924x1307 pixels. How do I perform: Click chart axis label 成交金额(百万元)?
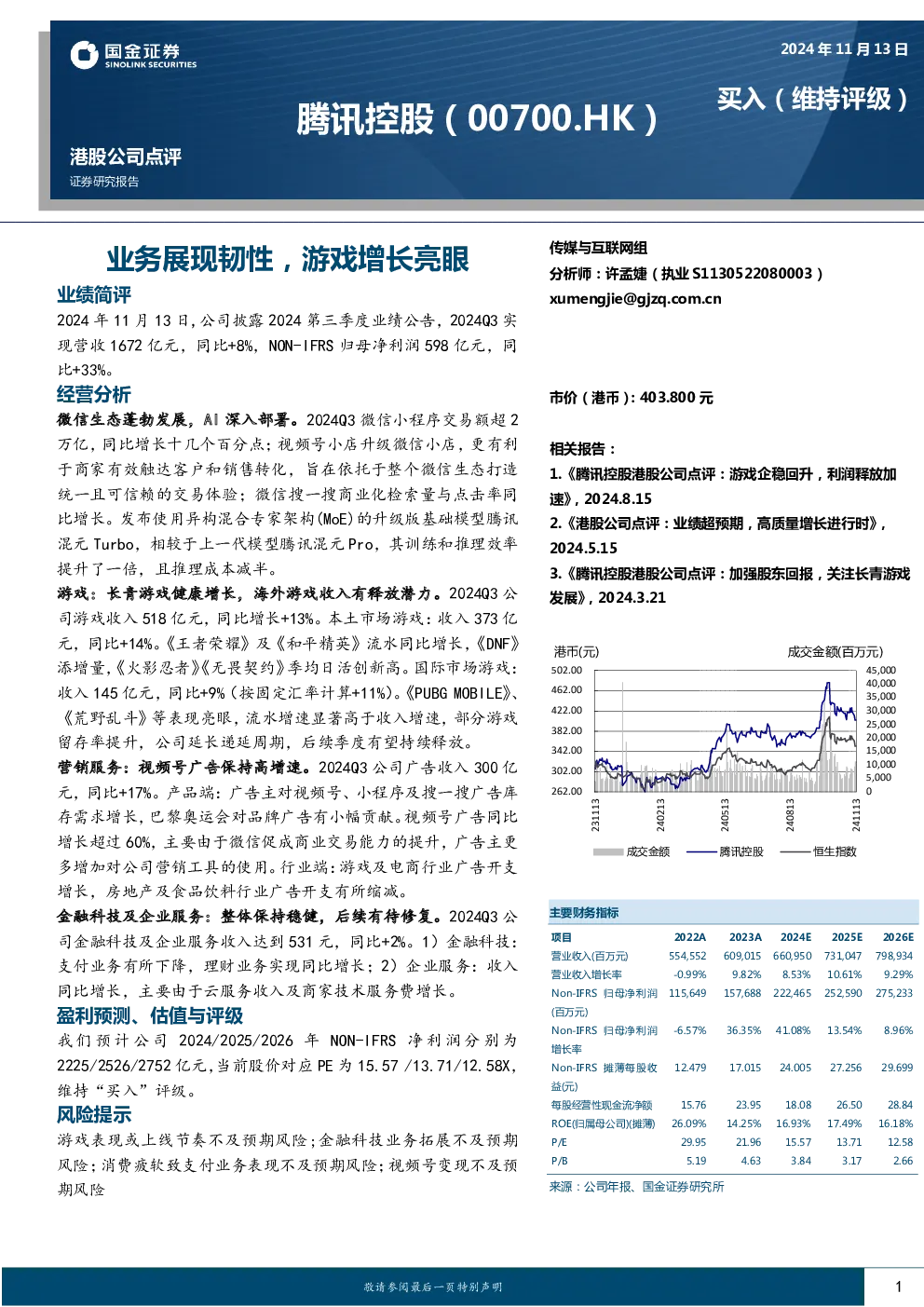tap(835, 651)
